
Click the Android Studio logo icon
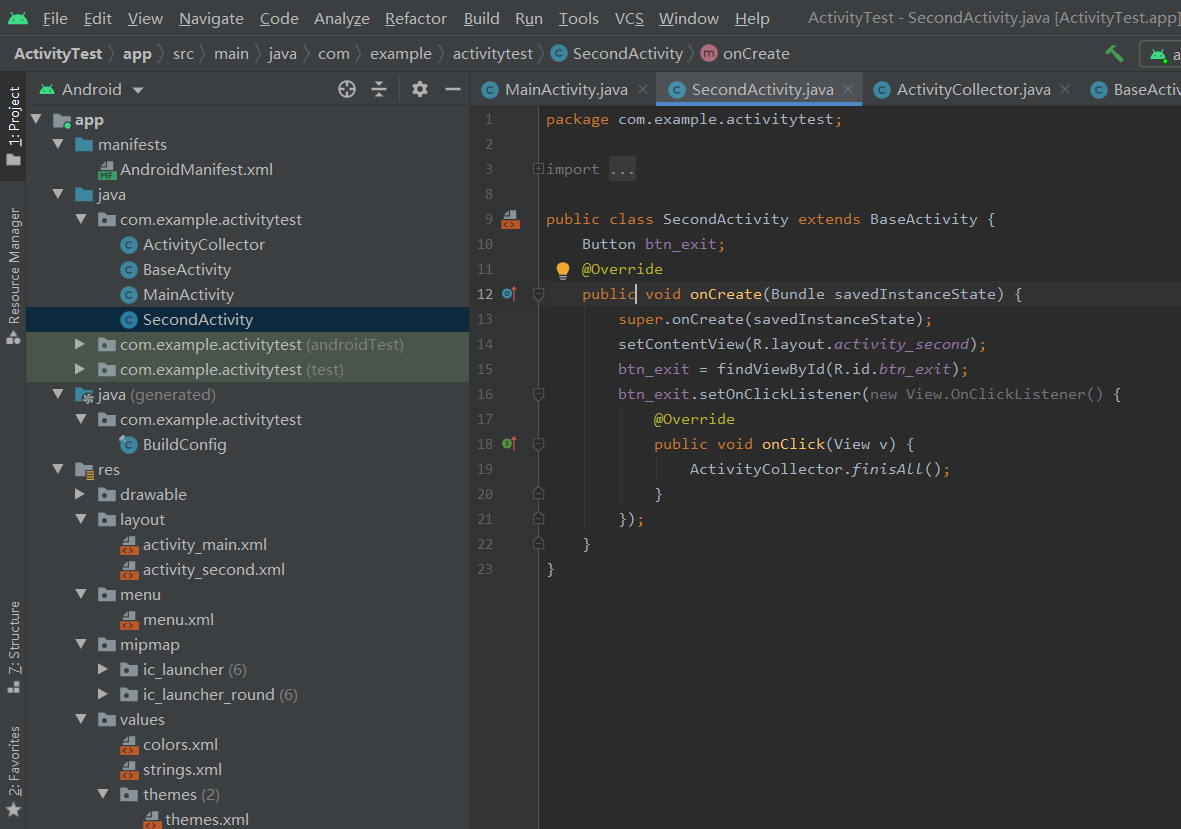(x=18, y=18)
